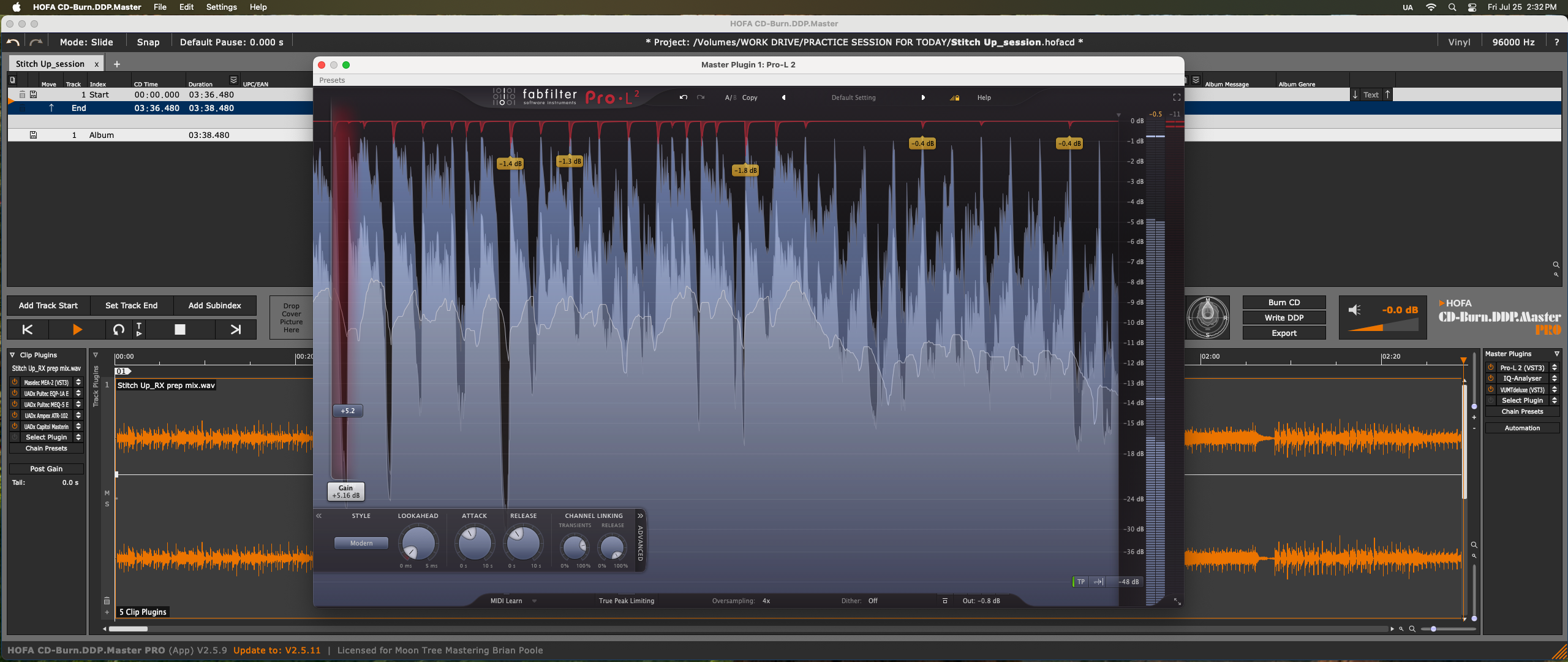The width and height of the screenshot is (1568, 662).
Task: Toggle True Peak TP metering button
Action: click(1080, 582)
